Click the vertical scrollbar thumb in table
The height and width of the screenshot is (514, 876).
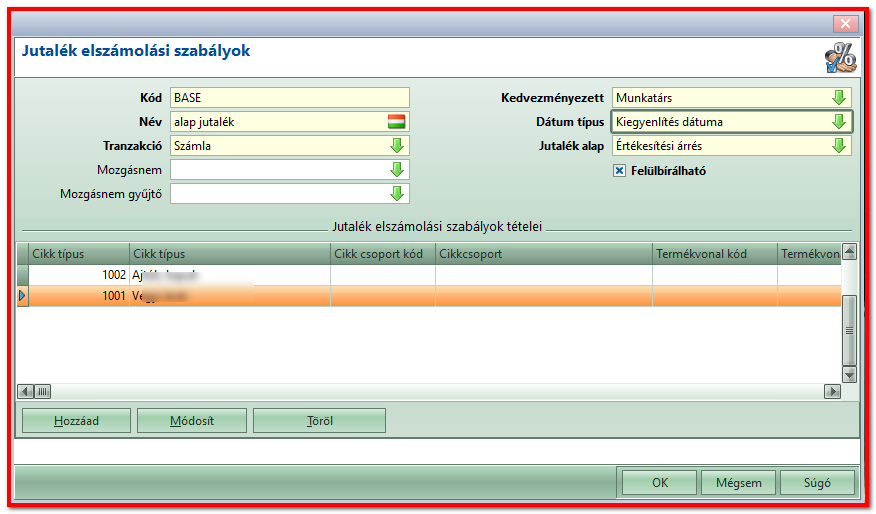849,330
